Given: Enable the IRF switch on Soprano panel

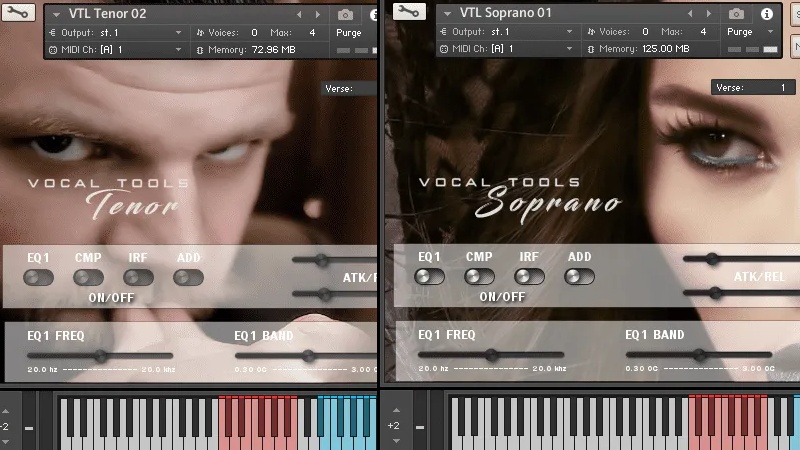Looking at the screenshot, I should (529, 277).
